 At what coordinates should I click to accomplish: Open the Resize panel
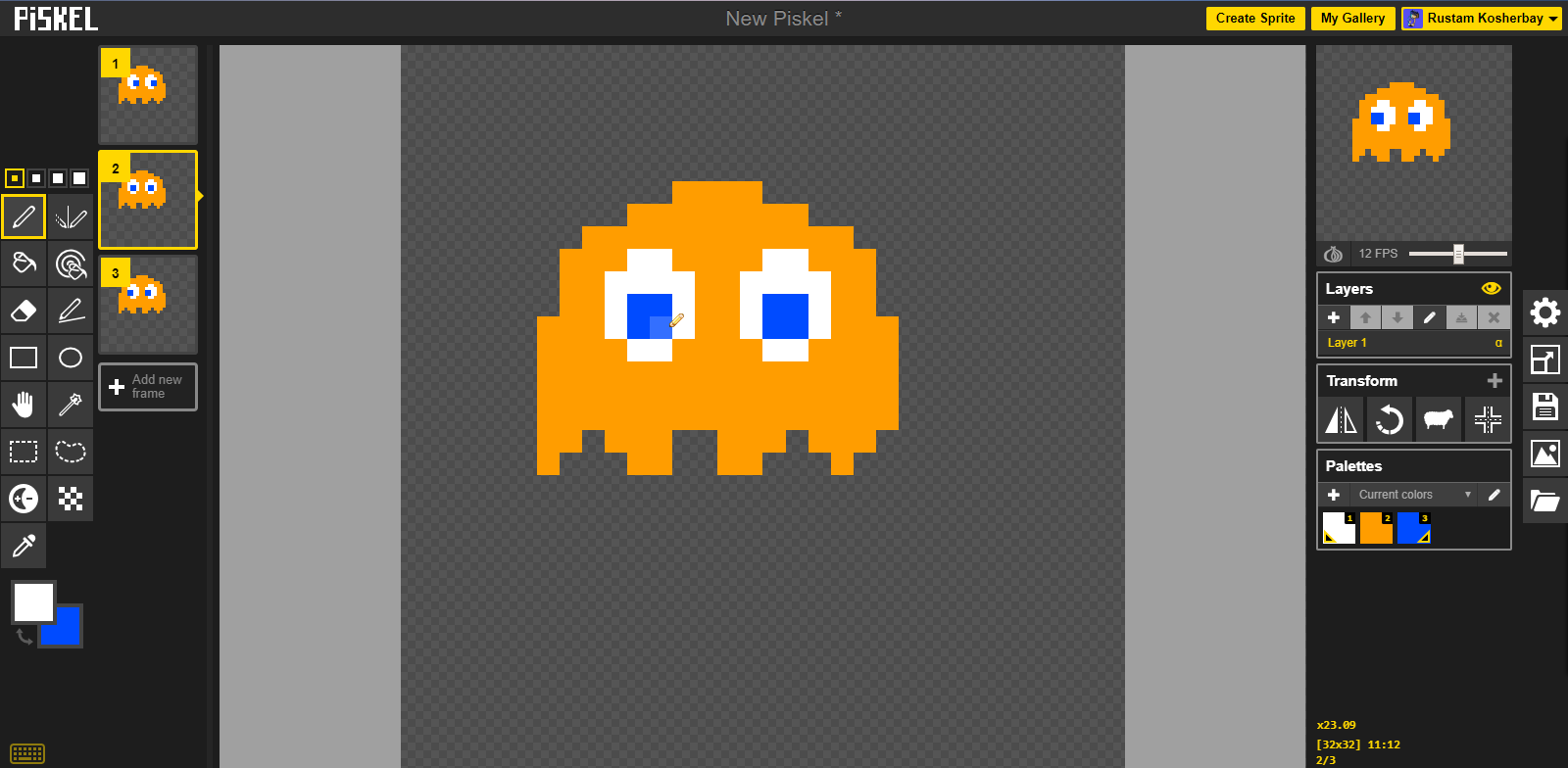[x=1545, y=360]
